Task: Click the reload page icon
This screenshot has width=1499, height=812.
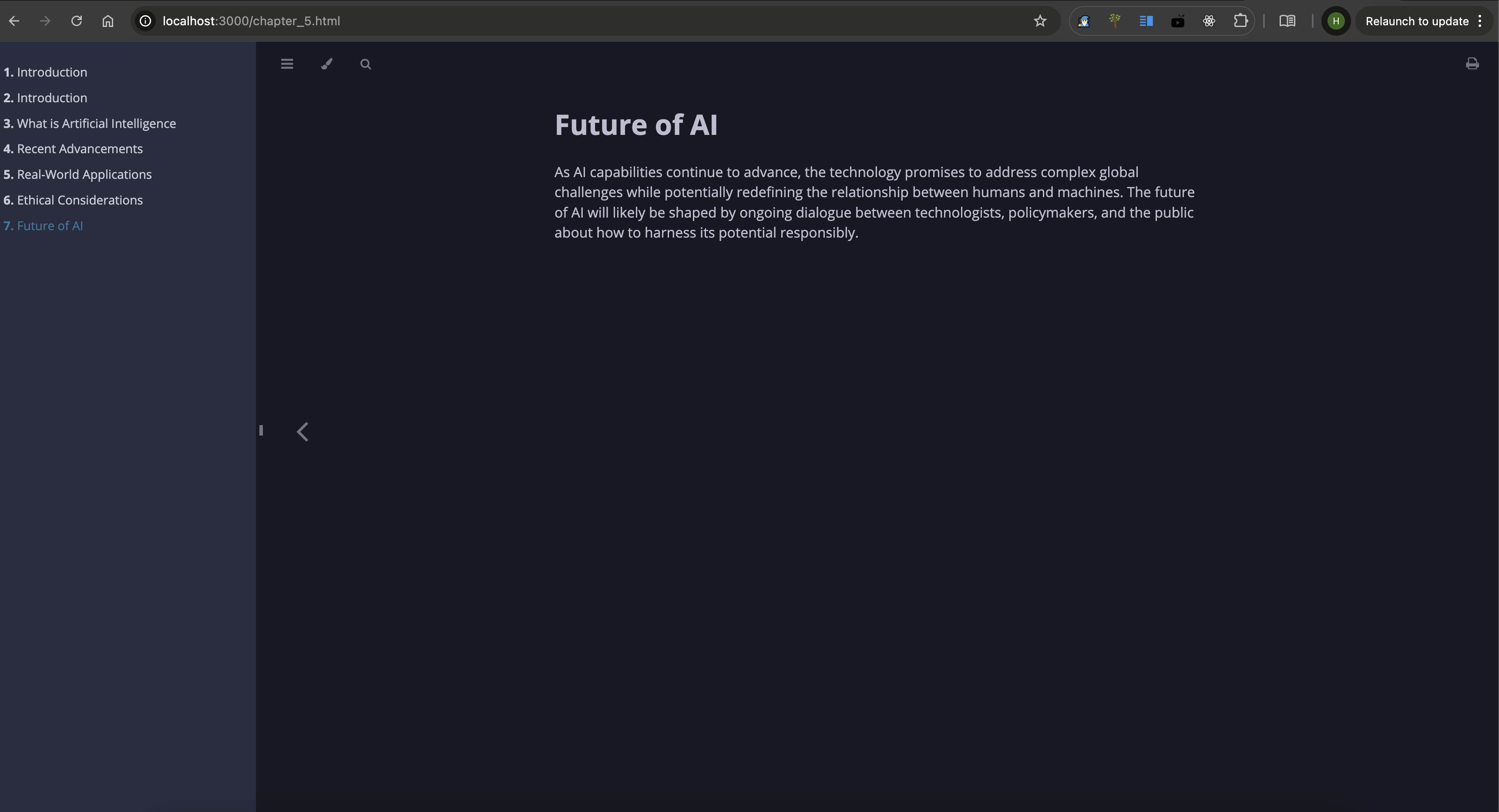Action: tap(76, 21)
